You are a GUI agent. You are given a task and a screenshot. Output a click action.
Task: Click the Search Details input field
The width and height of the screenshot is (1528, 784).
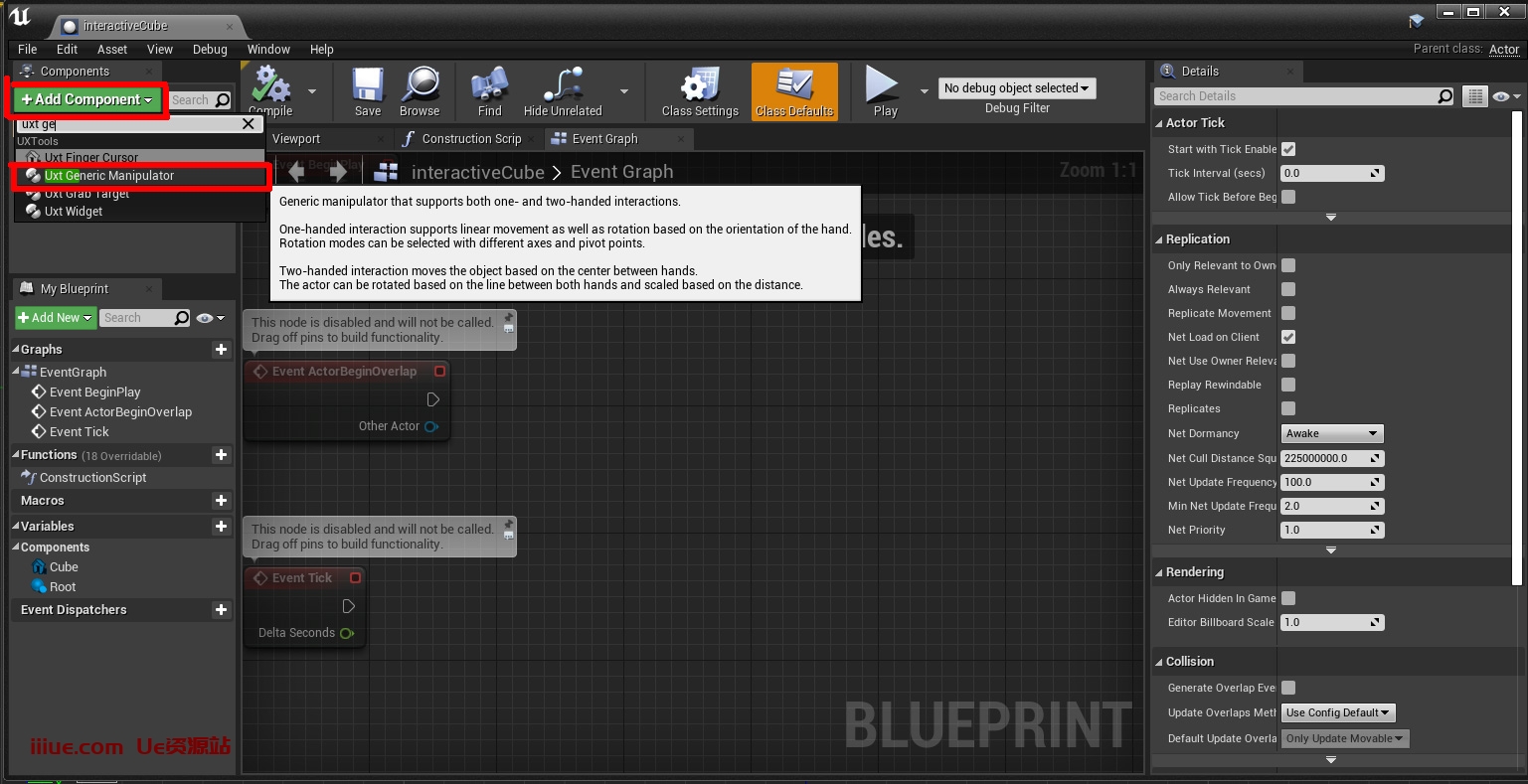point(1295,96)
